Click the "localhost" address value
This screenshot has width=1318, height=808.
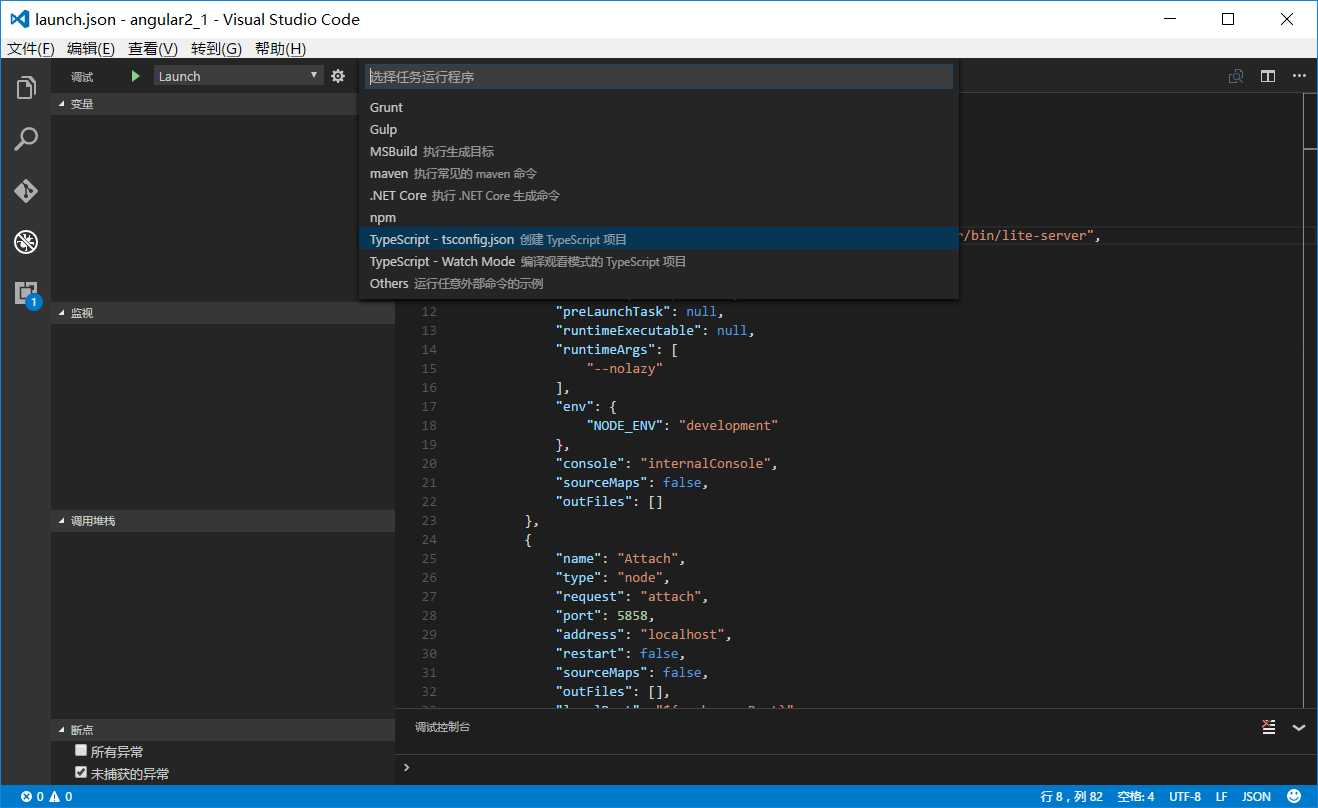click(686, 634)
